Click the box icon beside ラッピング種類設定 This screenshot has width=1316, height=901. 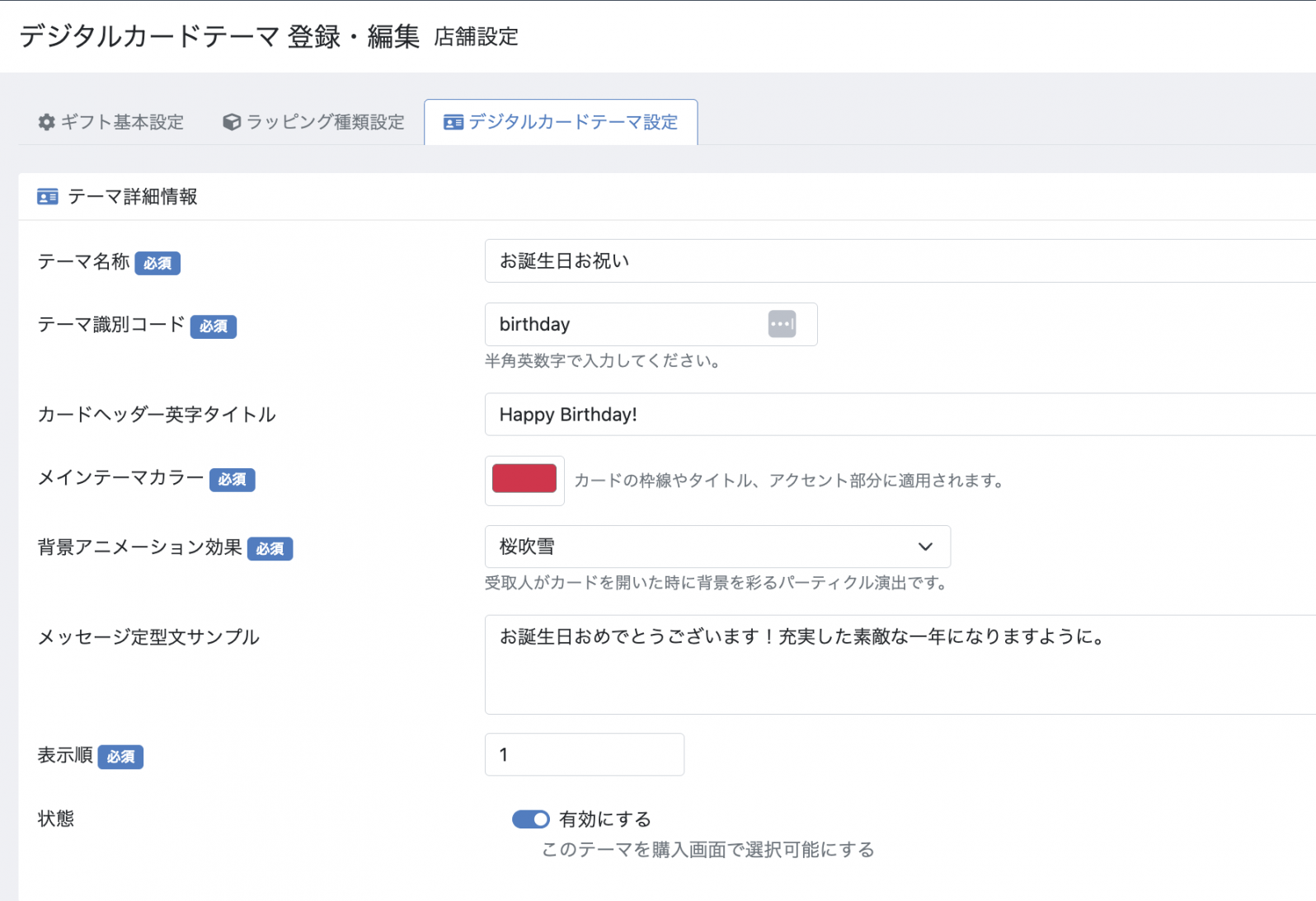point(232,122)
